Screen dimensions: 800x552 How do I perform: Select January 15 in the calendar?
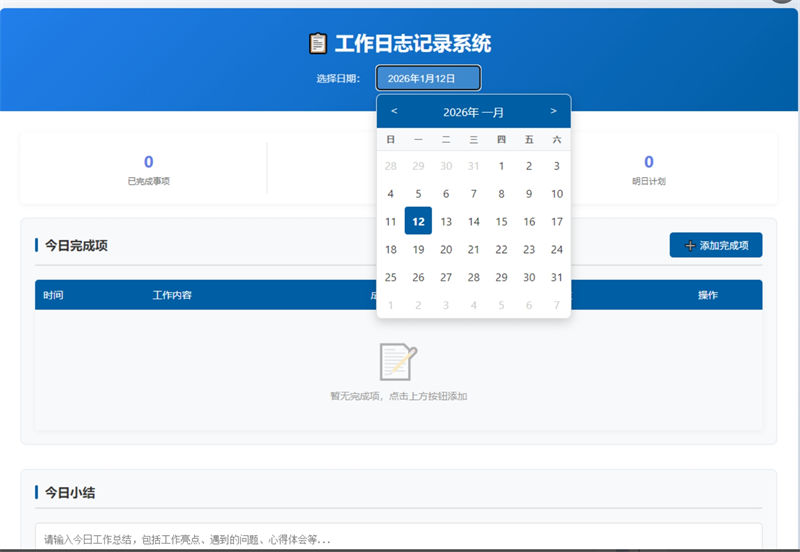501,221
